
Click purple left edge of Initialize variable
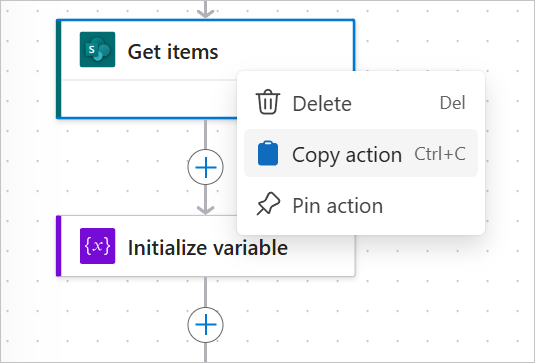click(x=59, y=246)
